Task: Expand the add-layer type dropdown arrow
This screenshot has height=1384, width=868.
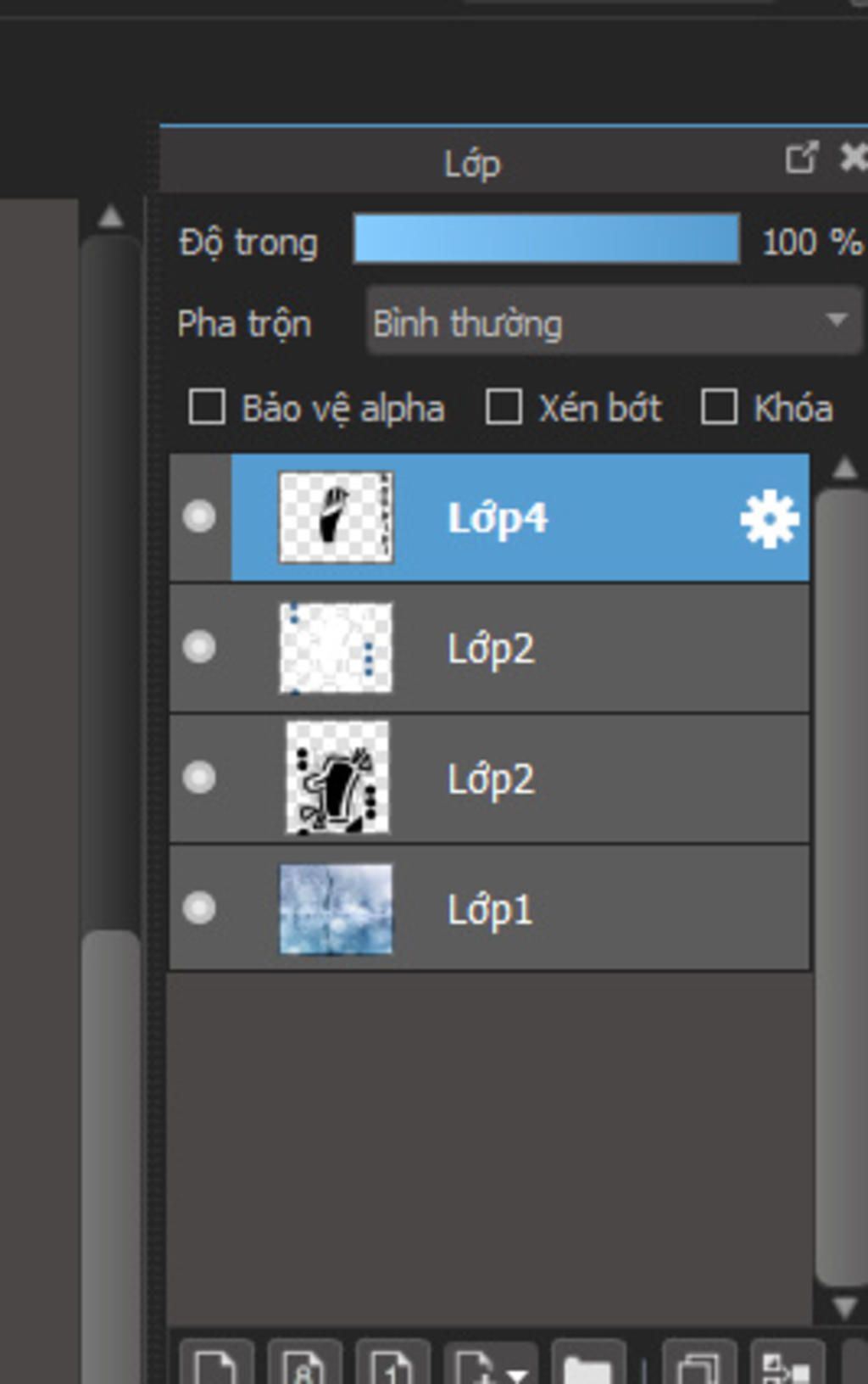Action: [x=518, y=1370]
